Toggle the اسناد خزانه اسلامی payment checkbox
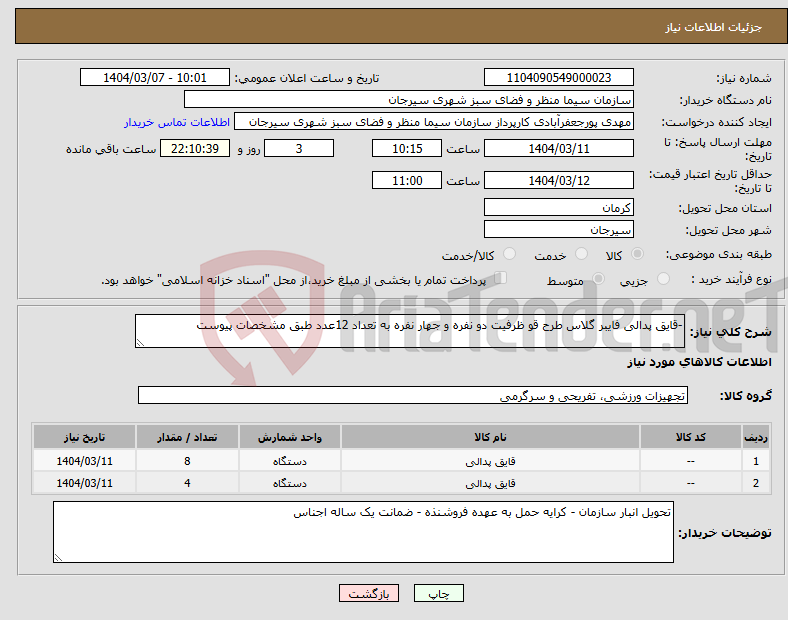 pos(501,278)
